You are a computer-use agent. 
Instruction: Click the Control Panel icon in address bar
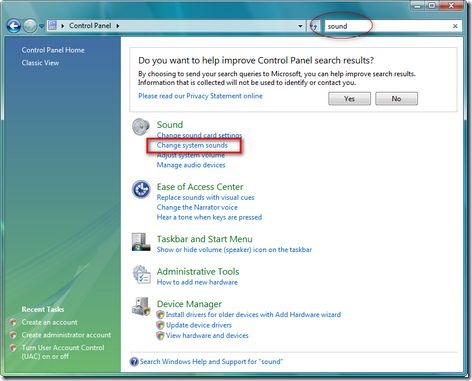[x=52, y=25]
